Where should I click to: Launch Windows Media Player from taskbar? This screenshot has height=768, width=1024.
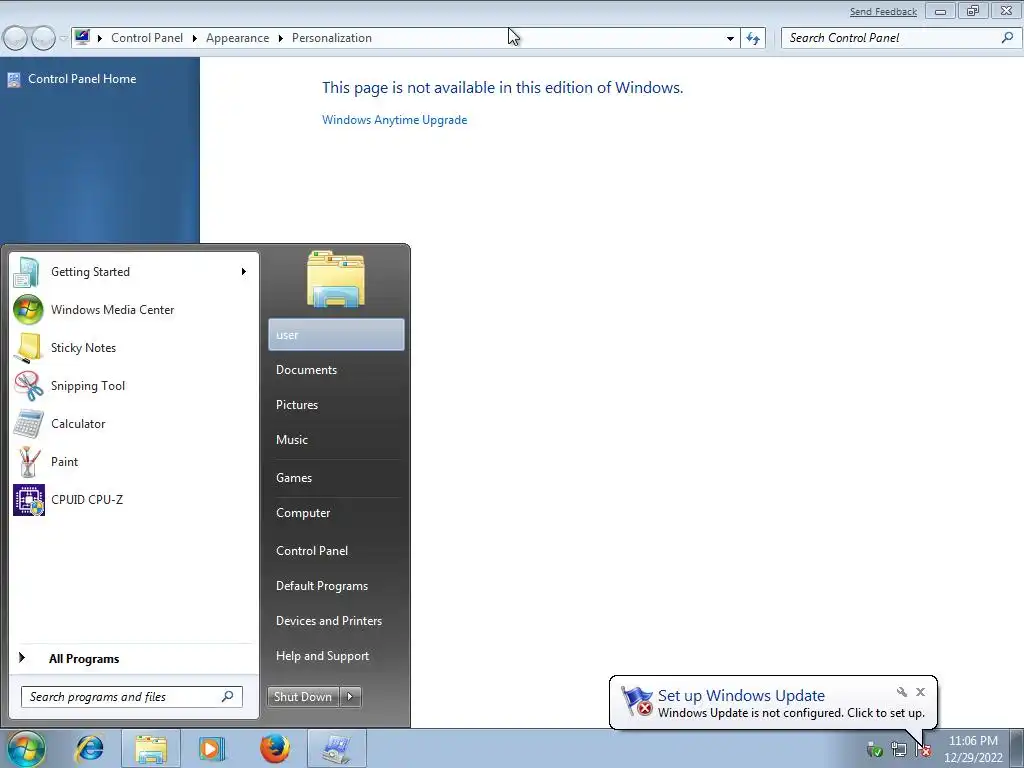(211, 748)
